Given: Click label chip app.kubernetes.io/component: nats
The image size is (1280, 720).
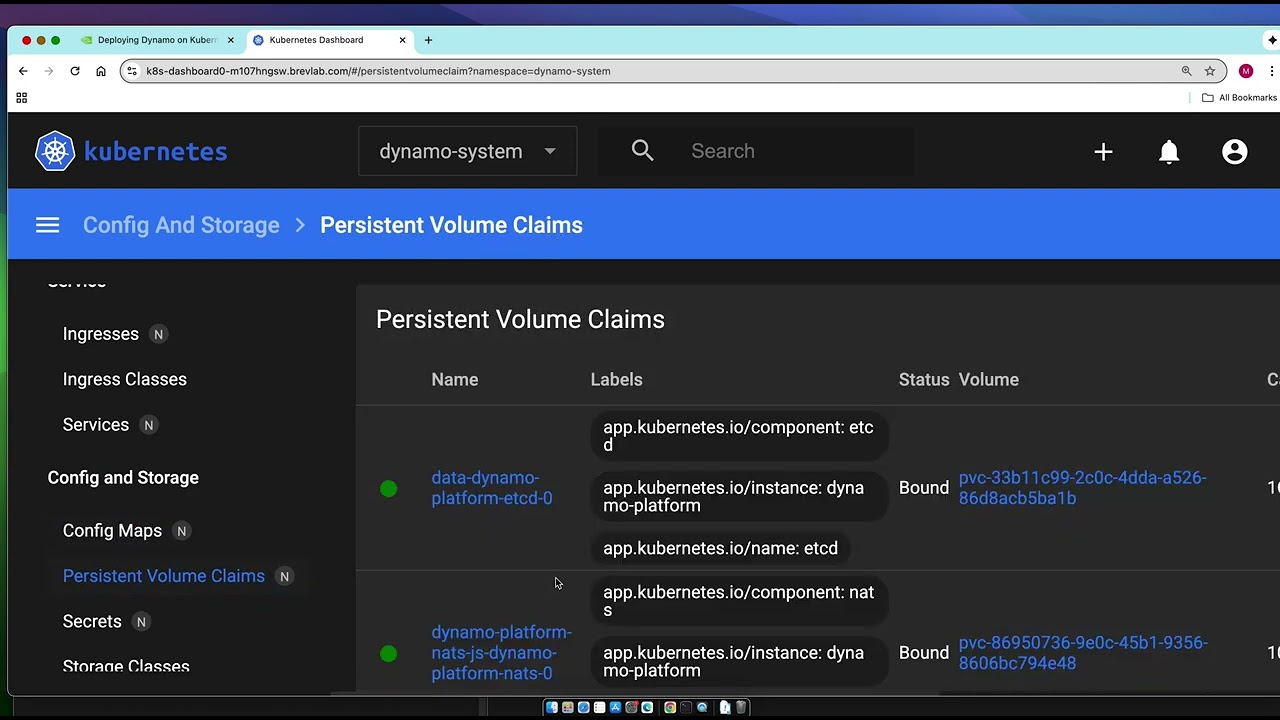Looking at the screenshot, I should [x=738, y=601].
